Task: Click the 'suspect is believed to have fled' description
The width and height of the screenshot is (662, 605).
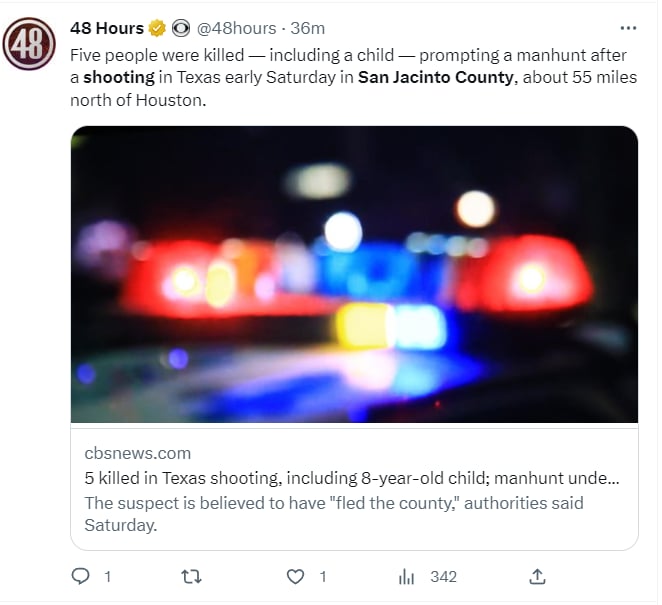Action: (334, 514)
